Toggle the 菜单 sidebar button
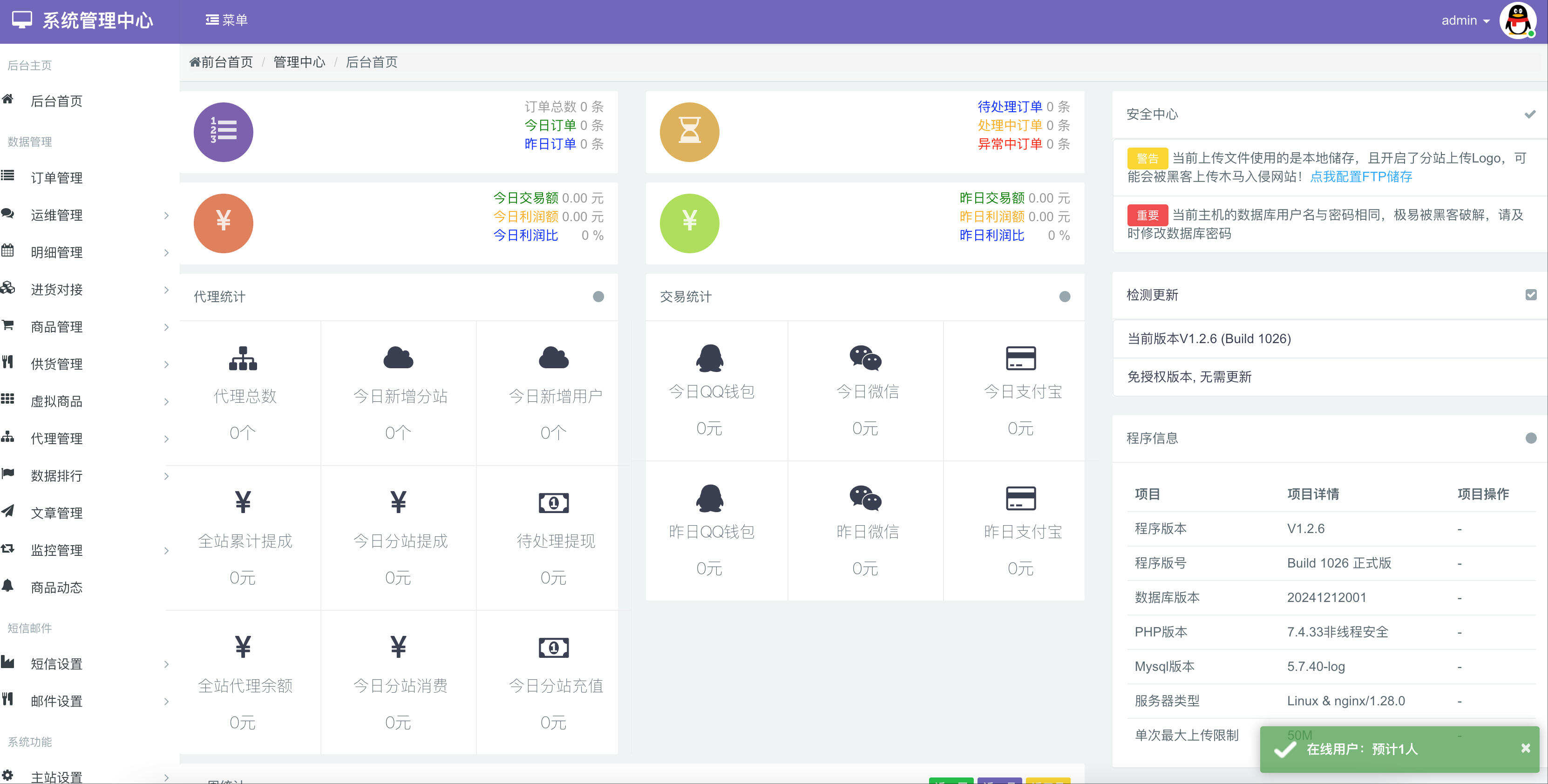This screenshot has width=1548, height=784. pos(226,20)
